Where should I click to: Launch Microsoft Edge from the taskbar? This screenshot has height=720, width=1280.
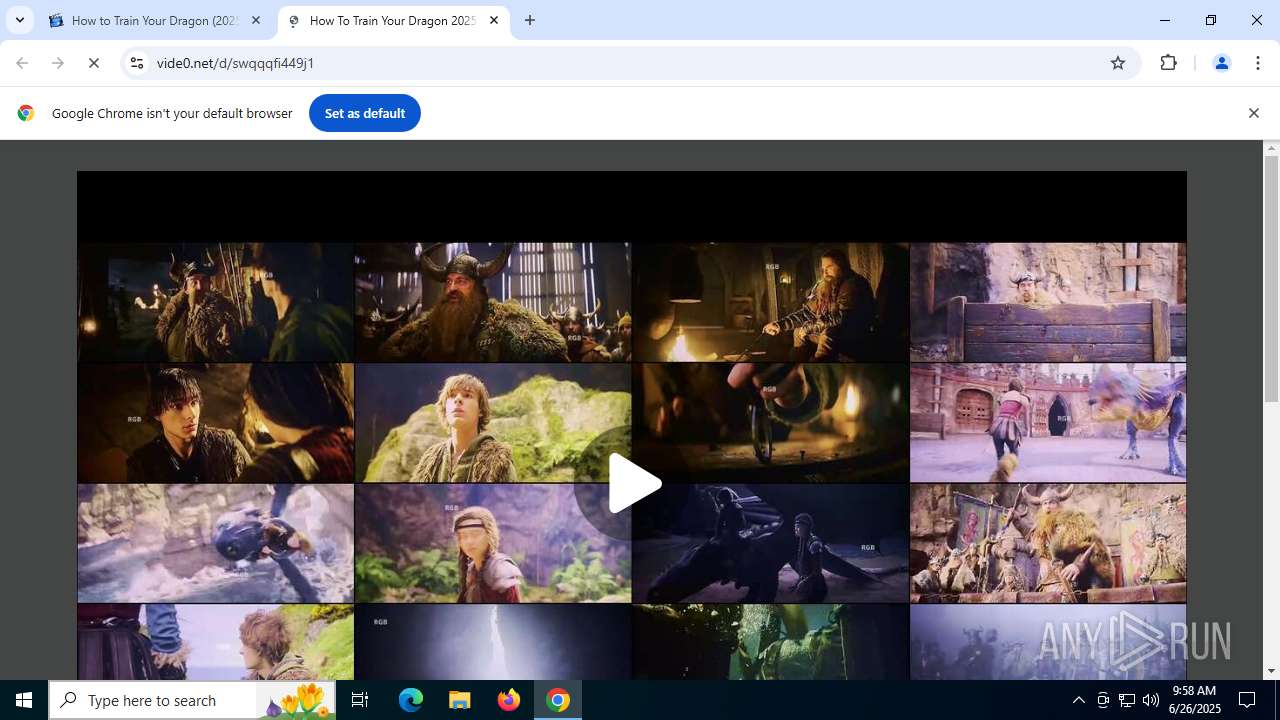(411, 700)
